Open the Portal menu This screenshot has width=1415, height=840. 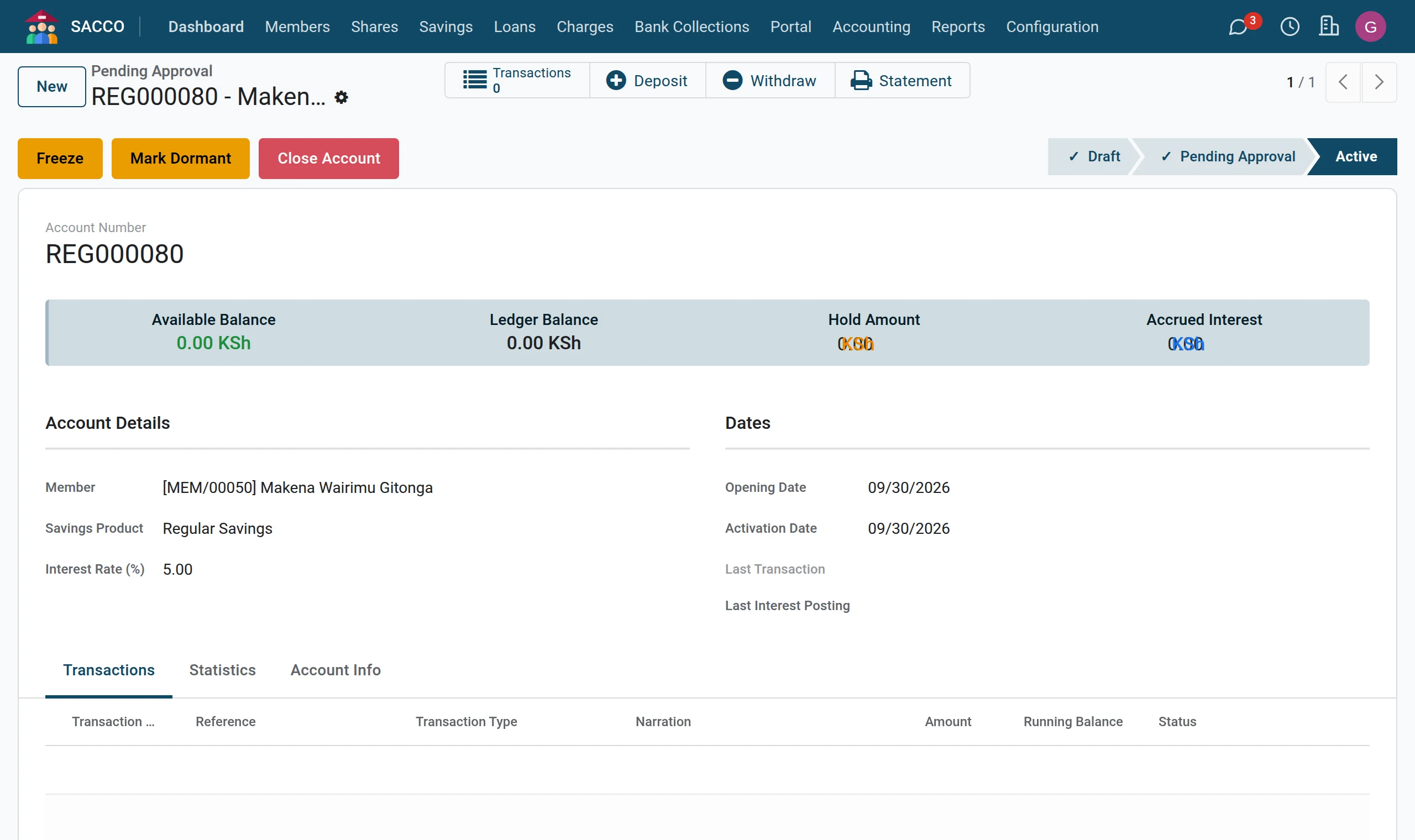coord(791,27)
